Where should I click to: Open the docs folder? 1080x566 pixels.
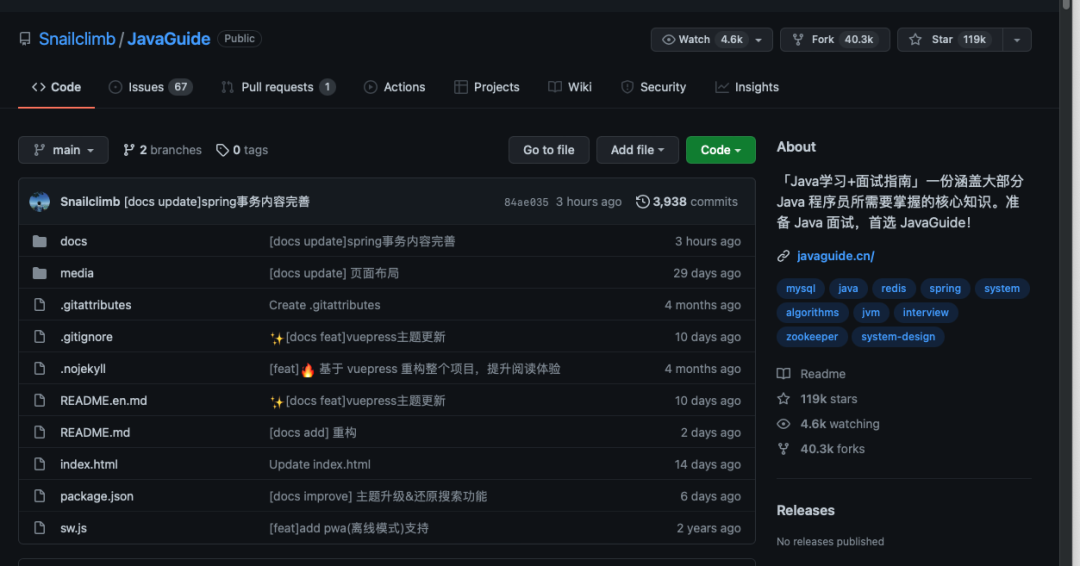tap(74, 241)
